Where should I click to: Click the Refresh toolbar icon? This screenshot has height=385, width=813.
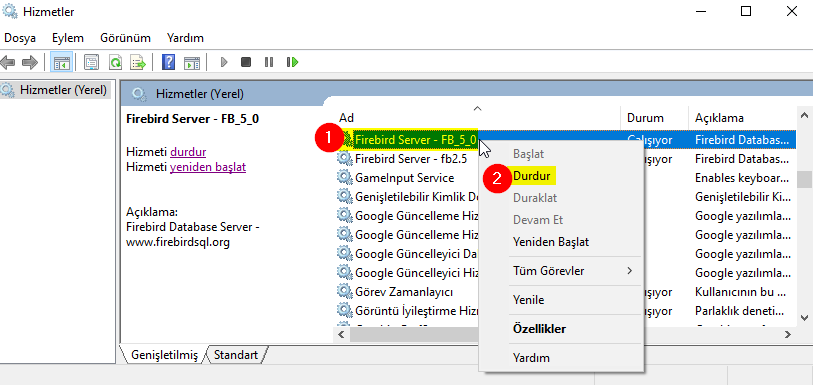pyautogui.click(x=115, y=63)
